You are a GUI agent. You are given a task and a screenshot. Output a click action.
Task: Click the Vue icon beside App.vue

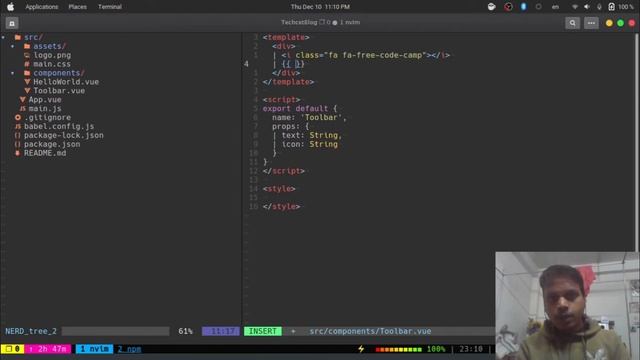tap(22, 100)
